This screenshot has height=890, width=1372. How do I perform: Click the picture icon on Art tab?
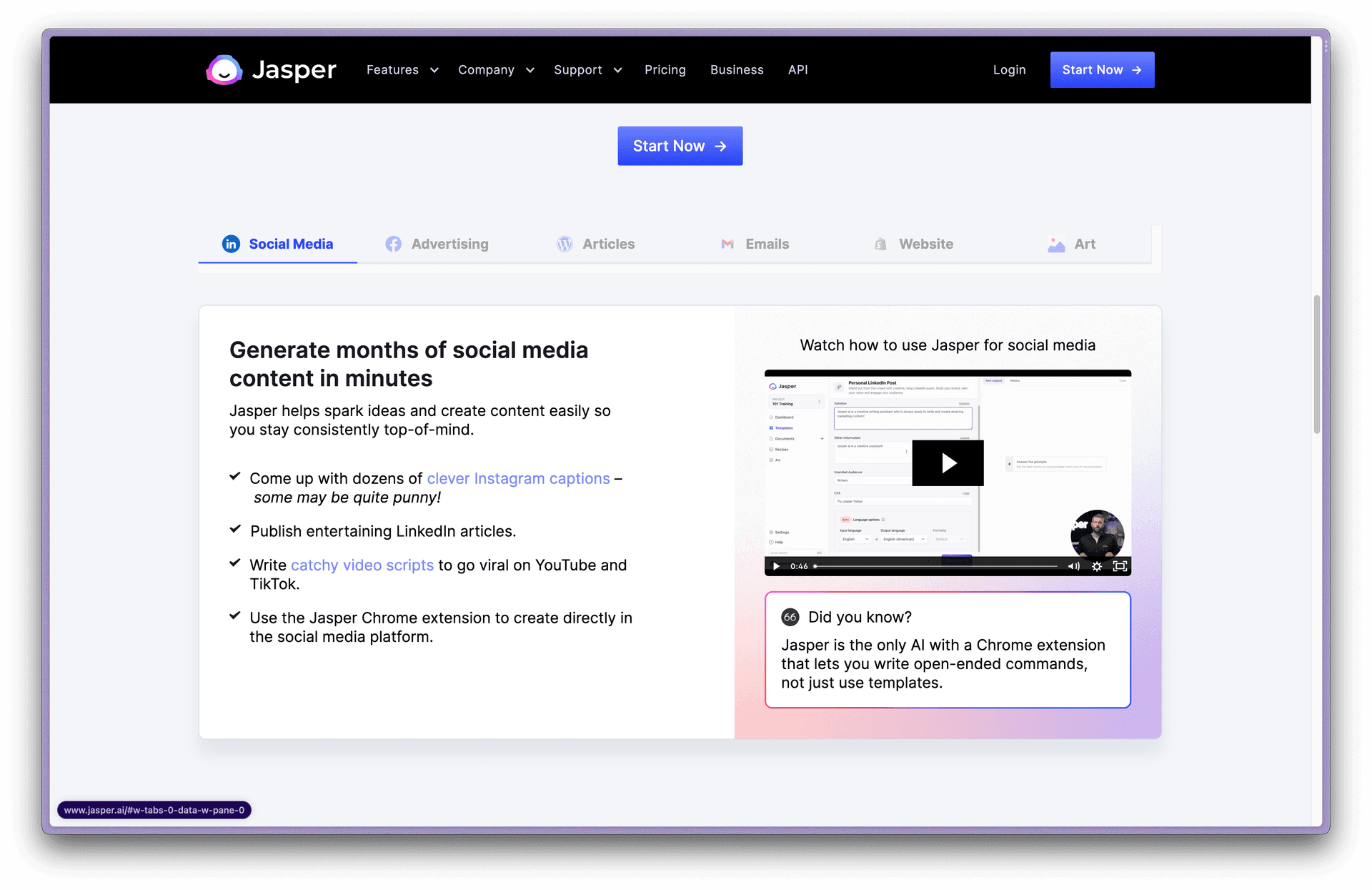click(x=1056, y=244)
